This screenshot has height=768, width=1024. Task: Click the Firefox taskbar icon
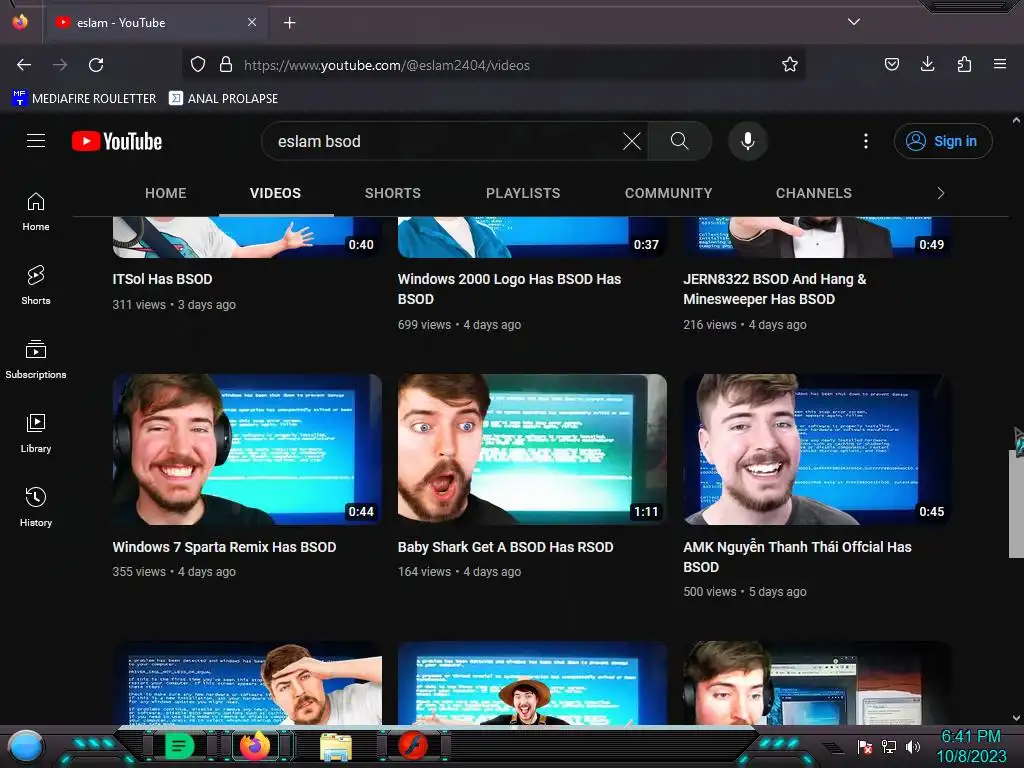click(255, 746)
